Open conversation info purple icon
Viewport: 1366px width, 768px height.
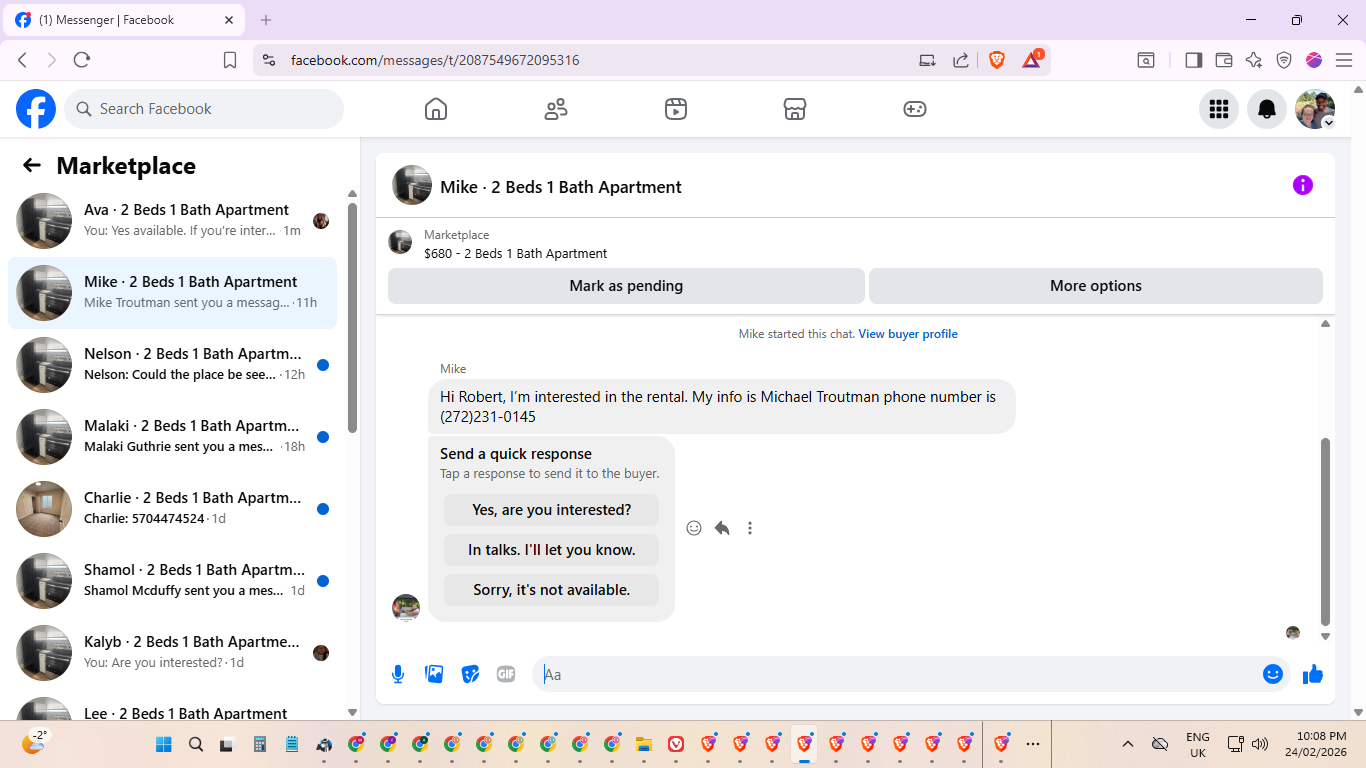coord(1303,185)
